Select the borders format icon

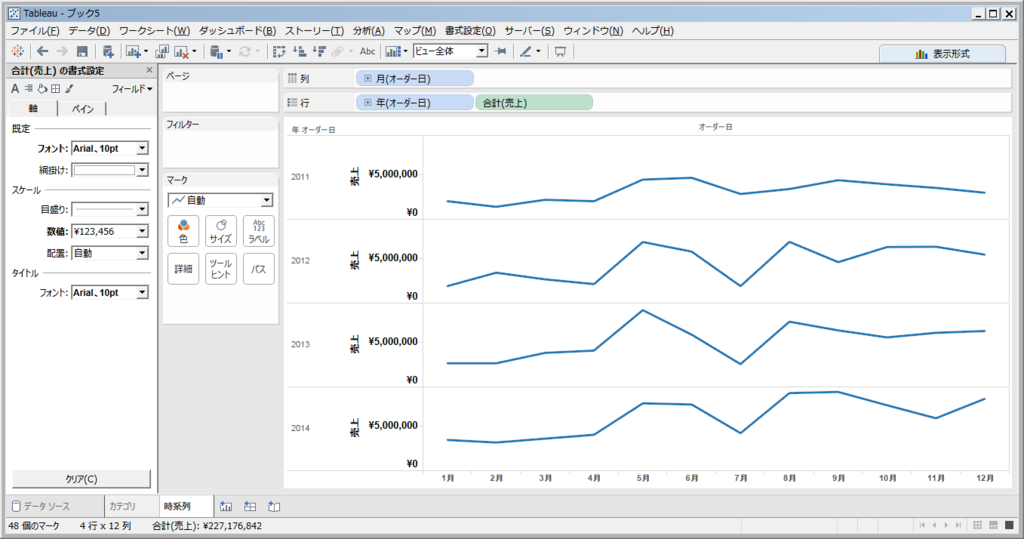point(56,88)
